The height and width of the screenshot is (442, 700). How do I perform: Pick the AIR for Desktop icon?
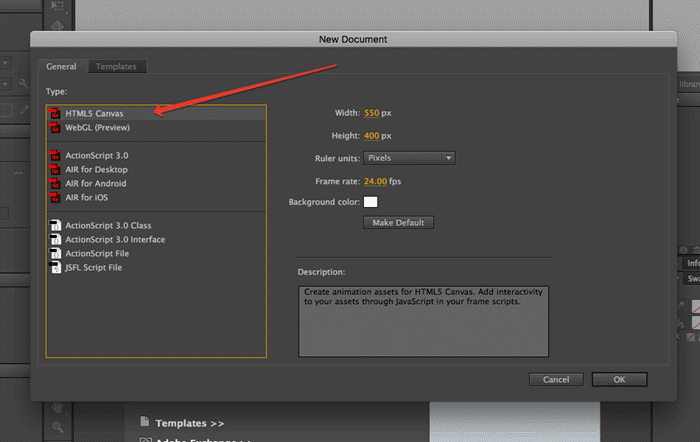point(55,170)
